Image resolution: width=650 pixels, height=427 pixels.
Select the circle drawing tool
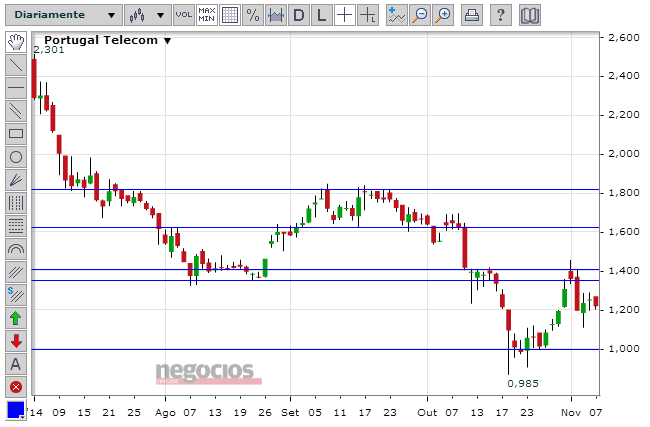pos(16,157)
